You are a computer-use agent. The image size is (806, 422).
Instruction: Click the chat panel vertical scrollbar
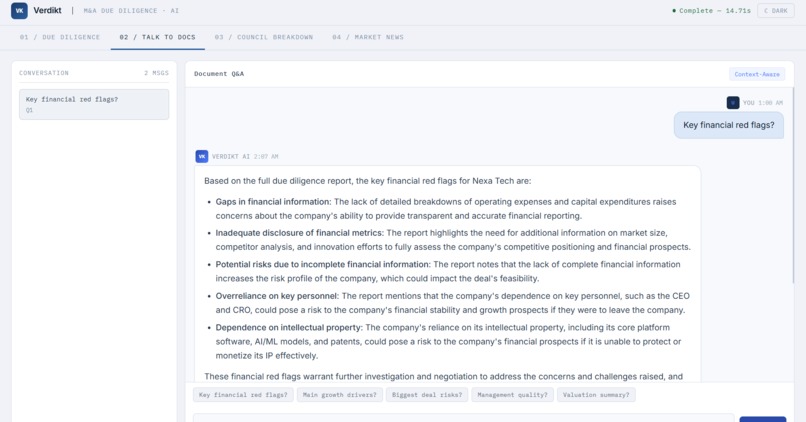click(x=794, y=185)
